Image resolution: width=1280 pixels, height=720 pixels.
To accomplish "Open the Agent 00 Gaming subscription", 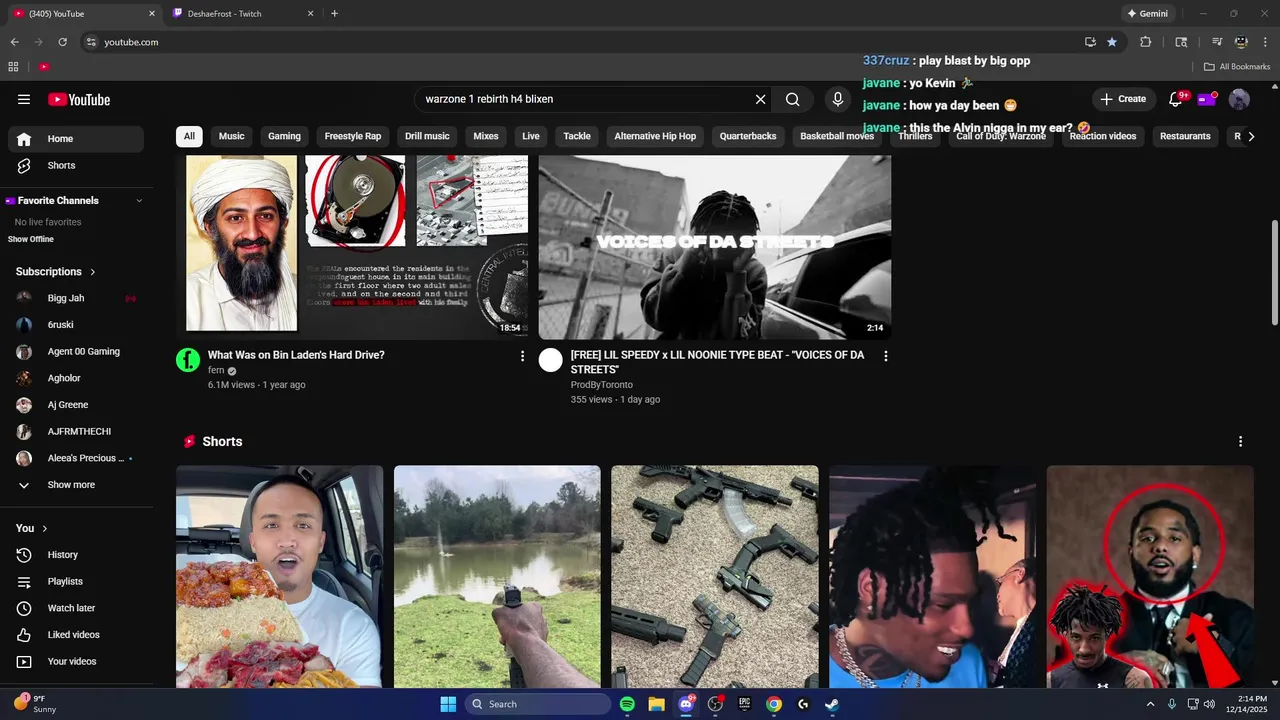I will click(76, 352).
